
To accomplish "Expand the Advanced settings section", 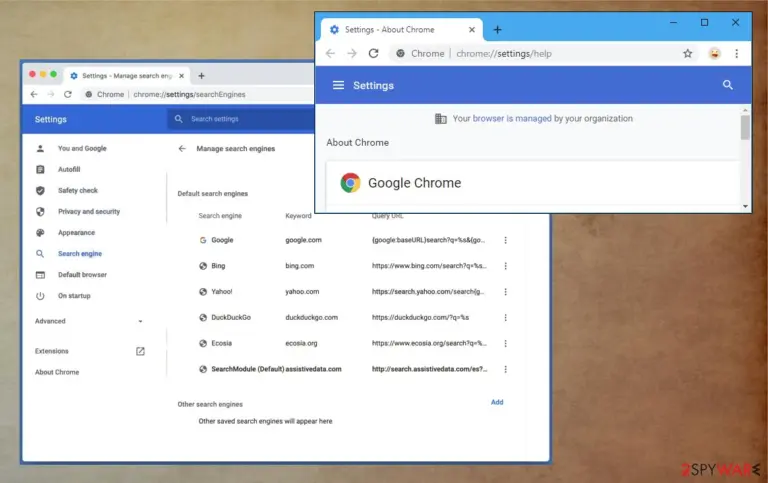I will (90, 321).
